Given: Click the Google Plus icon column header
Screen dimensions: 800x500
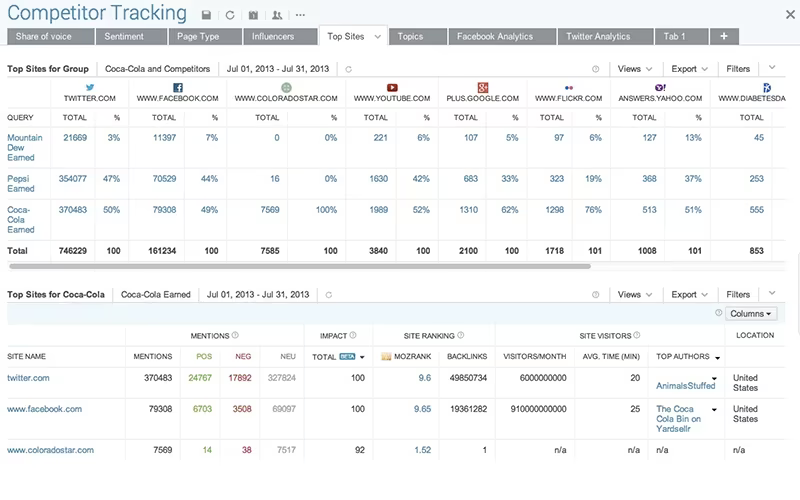Looking at the screenshot, I should 483,87.
